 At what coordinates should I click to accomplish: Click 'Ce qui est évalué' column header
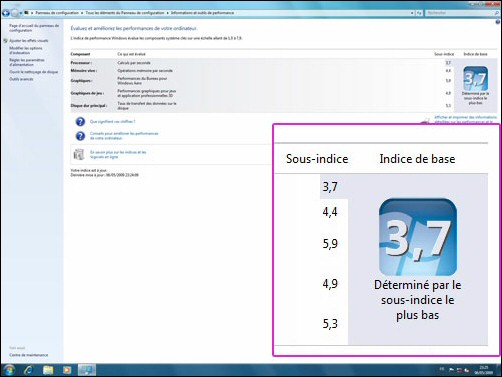click(131, 54)
